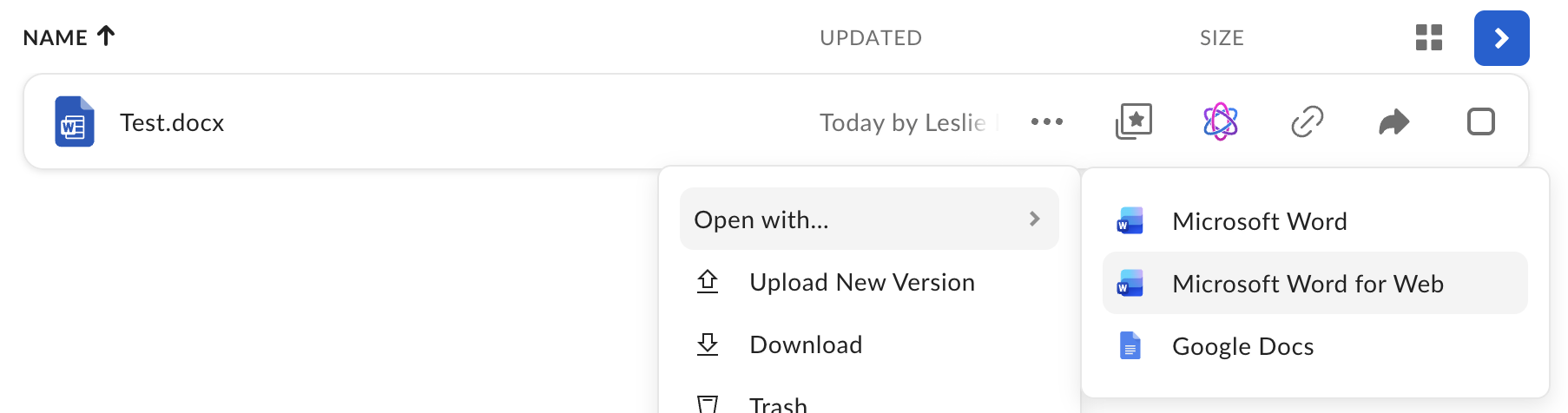Open file with Microsoft Word for Web
The width and height of the screenshot is (1568, 413).
1307,284
